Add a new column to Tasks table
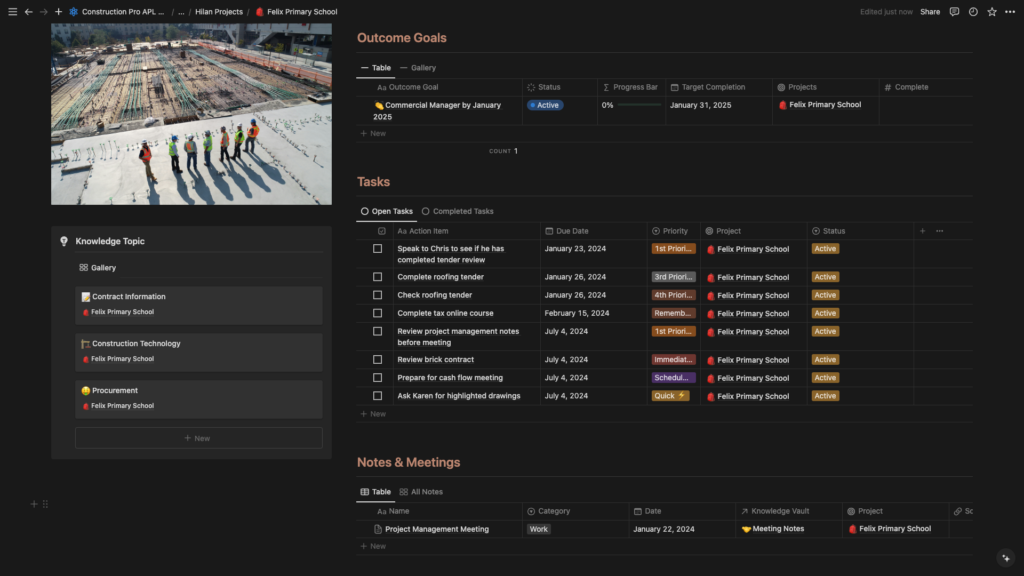This screenshot has height=576, width=1024. (x=922, y=231)
